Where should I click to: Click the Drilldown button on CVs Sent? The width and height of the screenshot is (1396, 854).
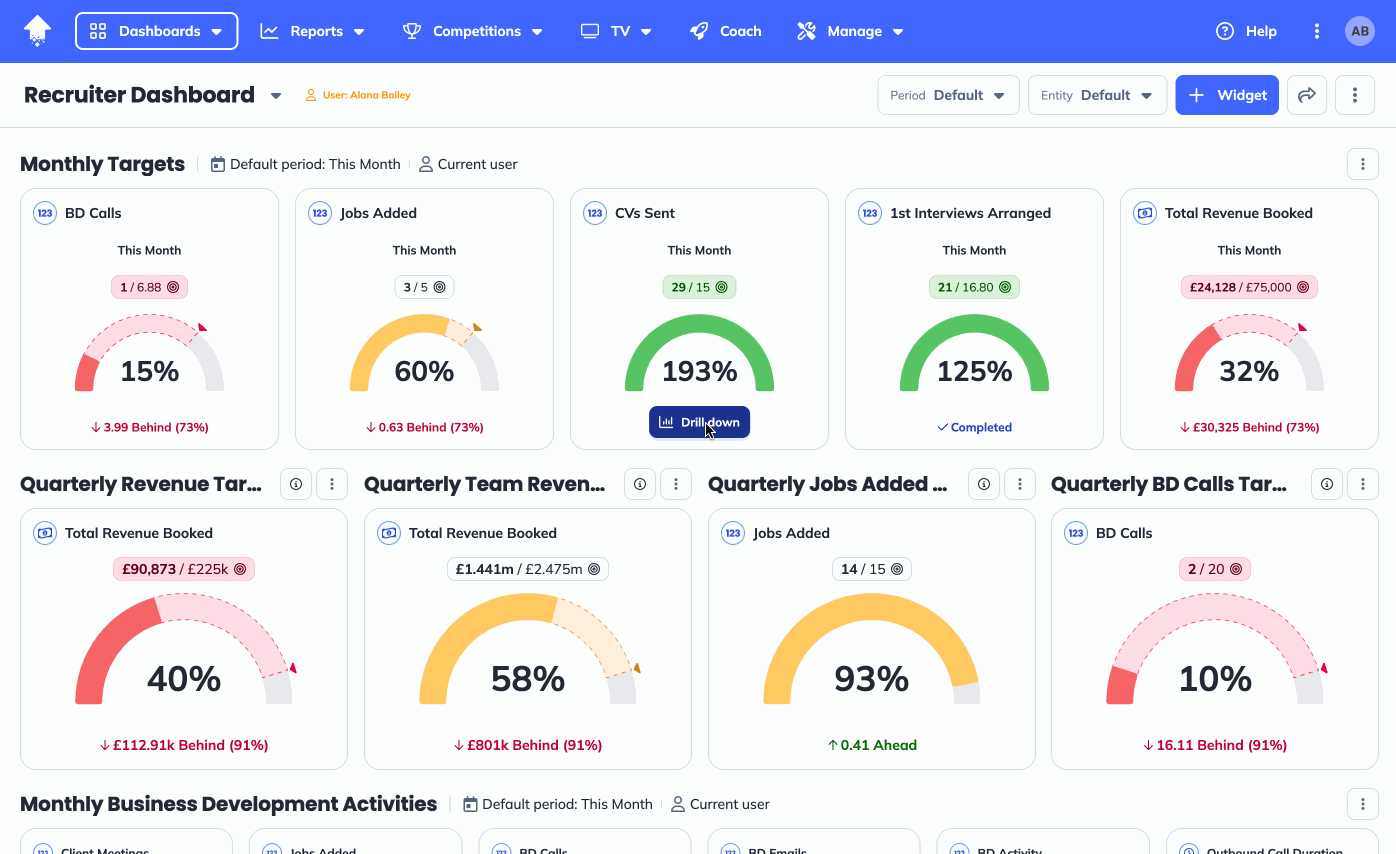[x=699, y=422]
